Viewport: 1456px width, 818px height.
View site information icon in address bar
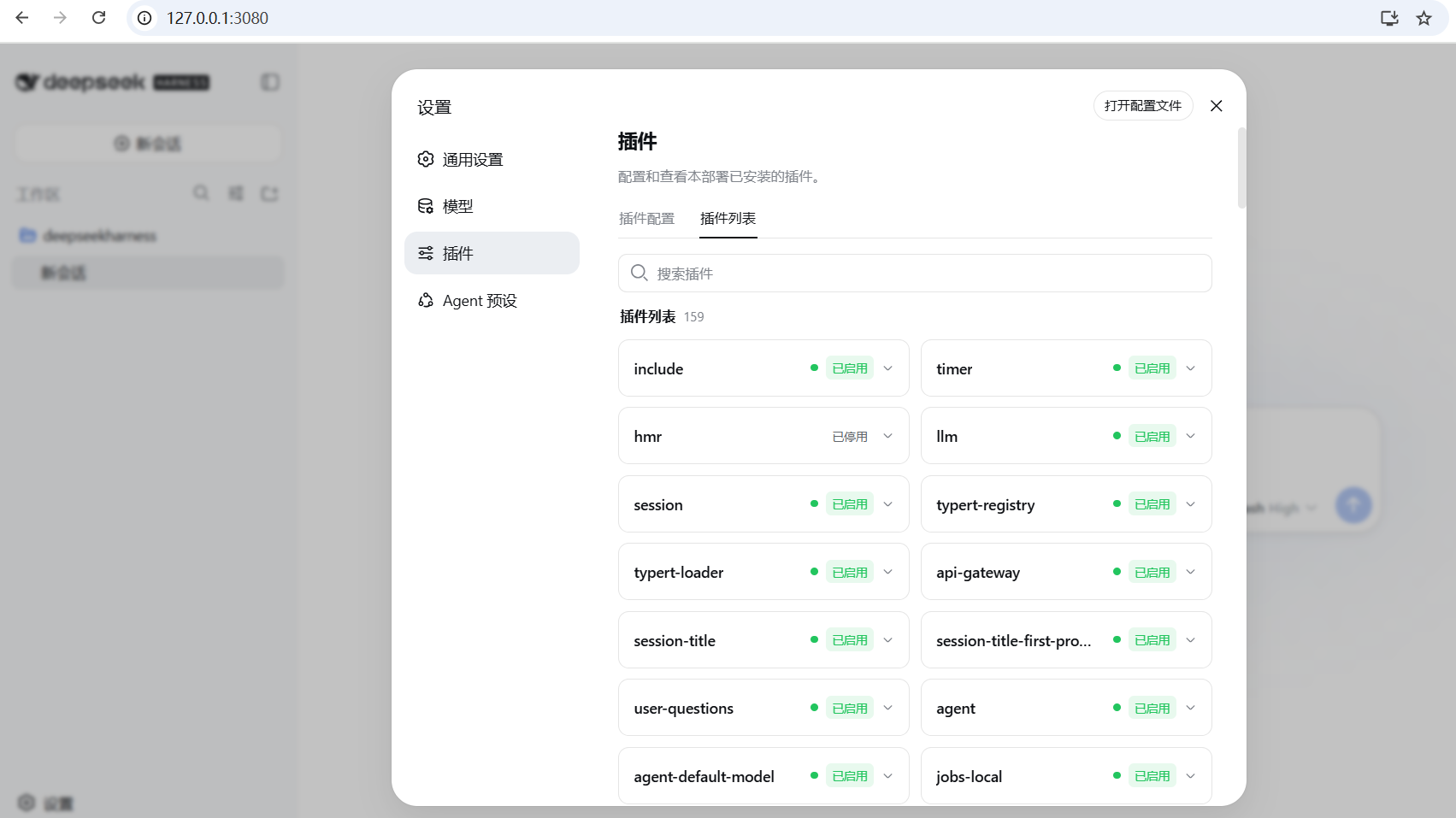tap(144, 18)
